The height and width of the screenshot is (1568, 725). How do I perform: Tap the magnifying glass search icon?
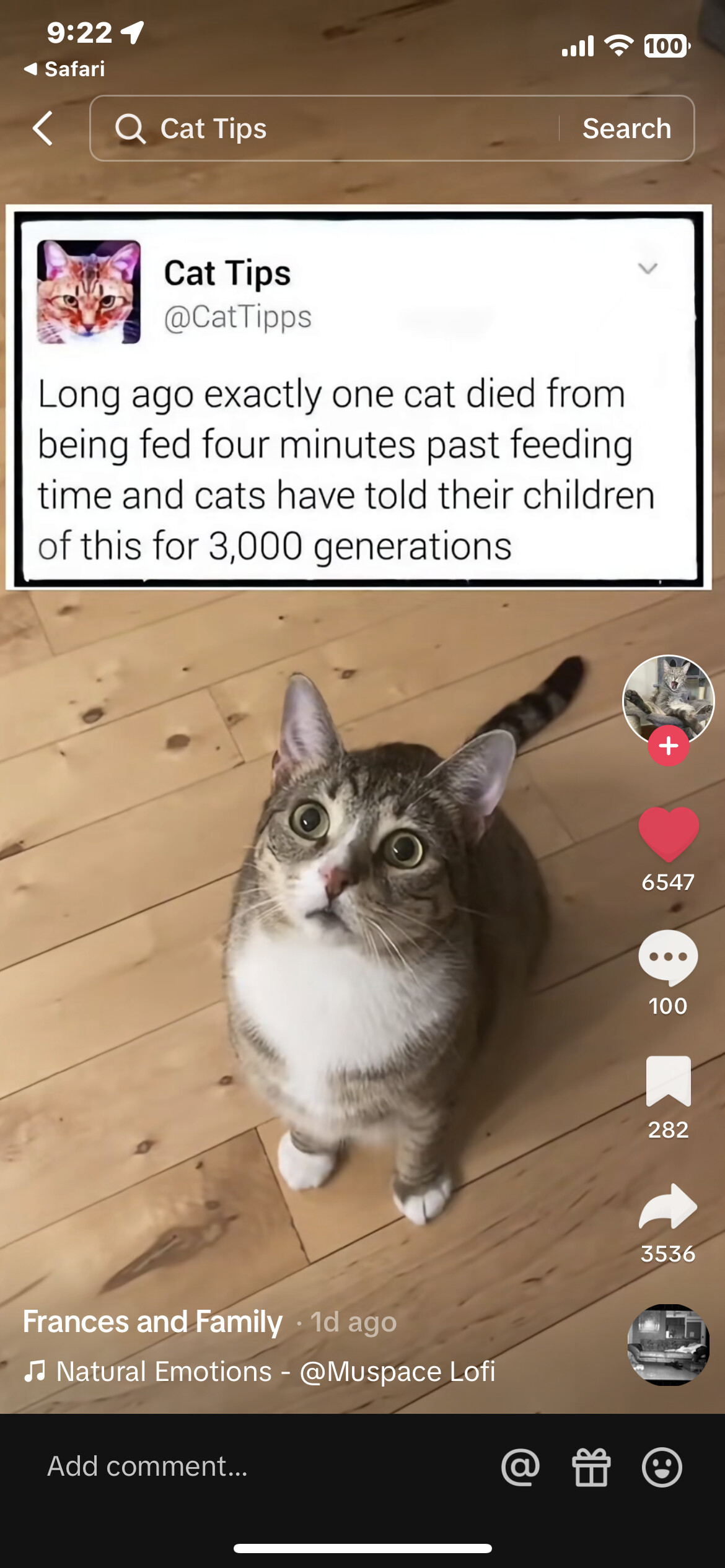pos(130,129)
